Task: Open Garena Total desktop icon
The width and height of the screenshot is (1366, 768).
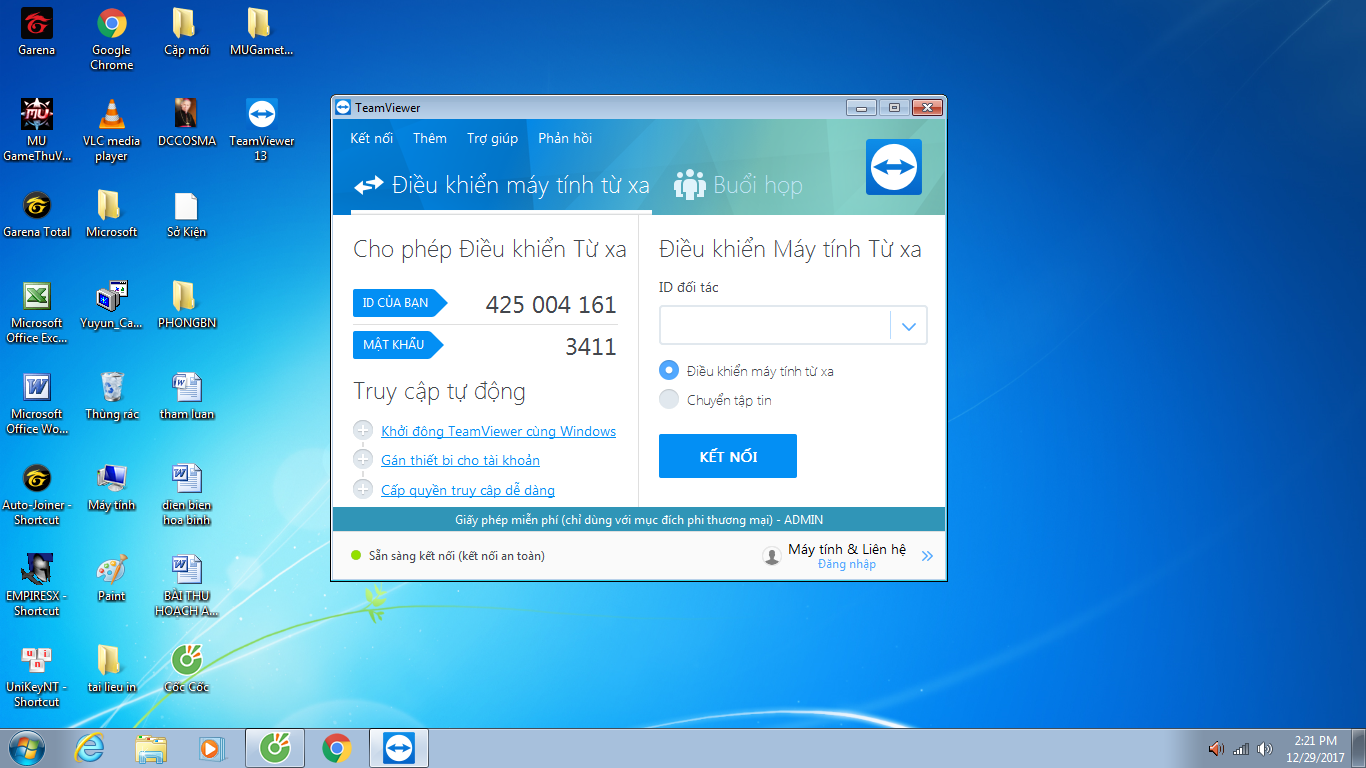Action: pos(37,214)
